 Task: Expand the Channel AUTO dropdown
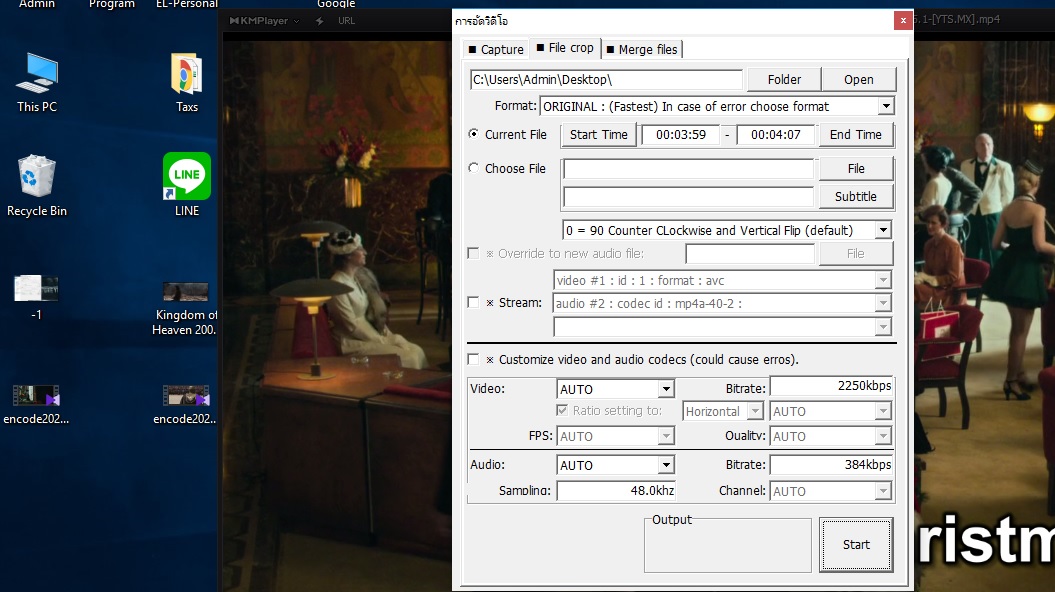pyautogui.click(x=883, y=491)
